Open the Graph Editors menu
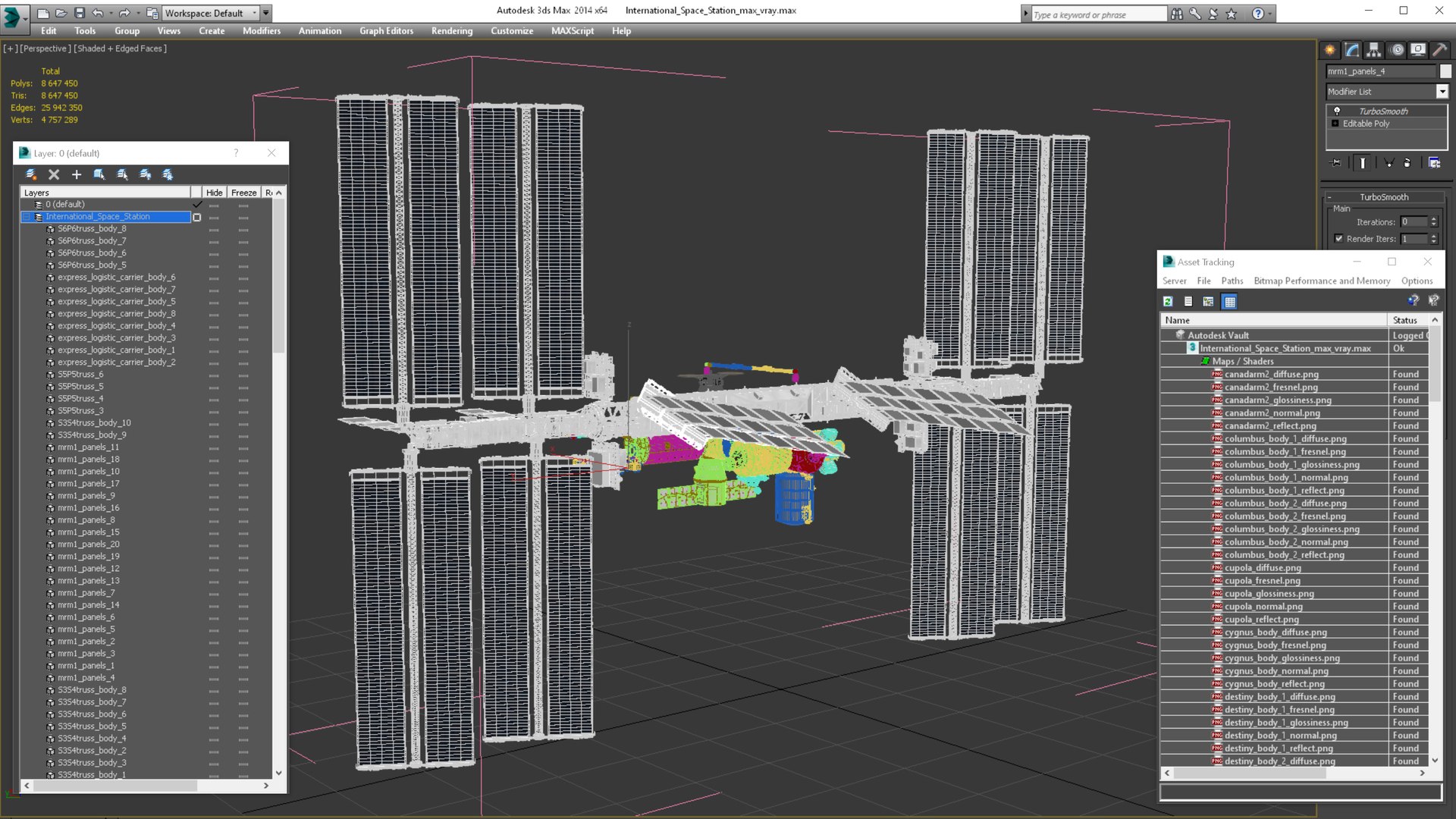Viewport: 1456px width, 819px height. click(386, 31)
